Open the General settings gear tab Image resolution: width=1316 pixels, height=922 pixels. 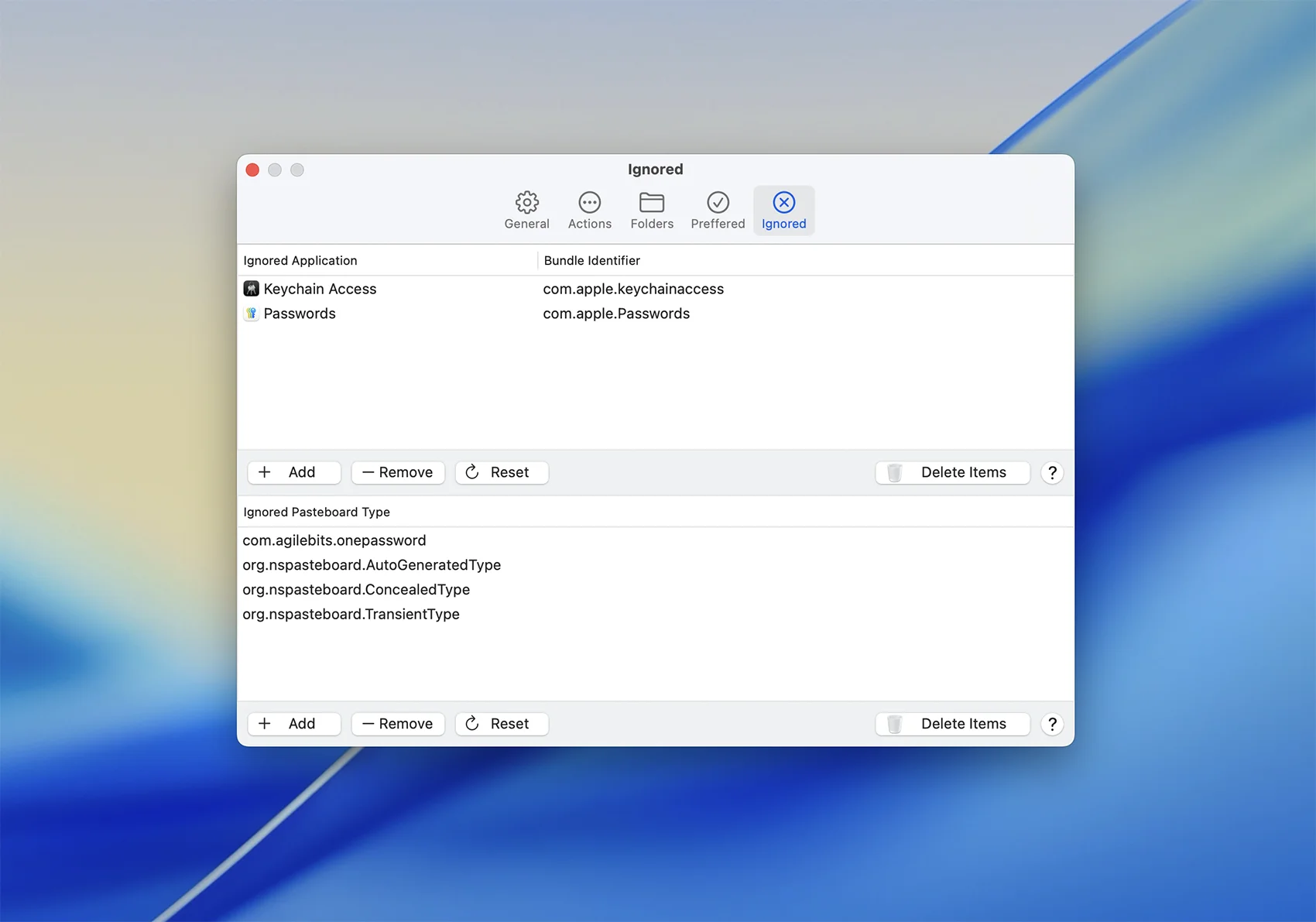[x=526, y=210]
